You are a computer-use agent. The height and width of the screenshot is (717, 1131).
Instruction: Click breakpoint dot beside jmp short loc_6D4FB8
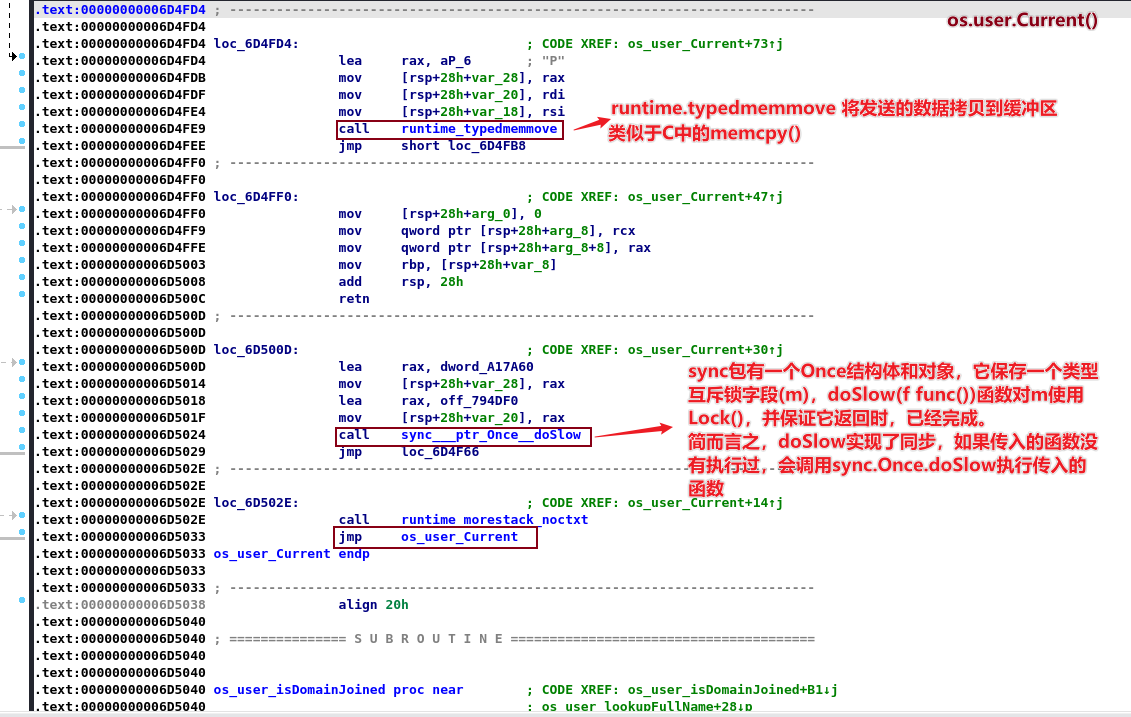22,146
